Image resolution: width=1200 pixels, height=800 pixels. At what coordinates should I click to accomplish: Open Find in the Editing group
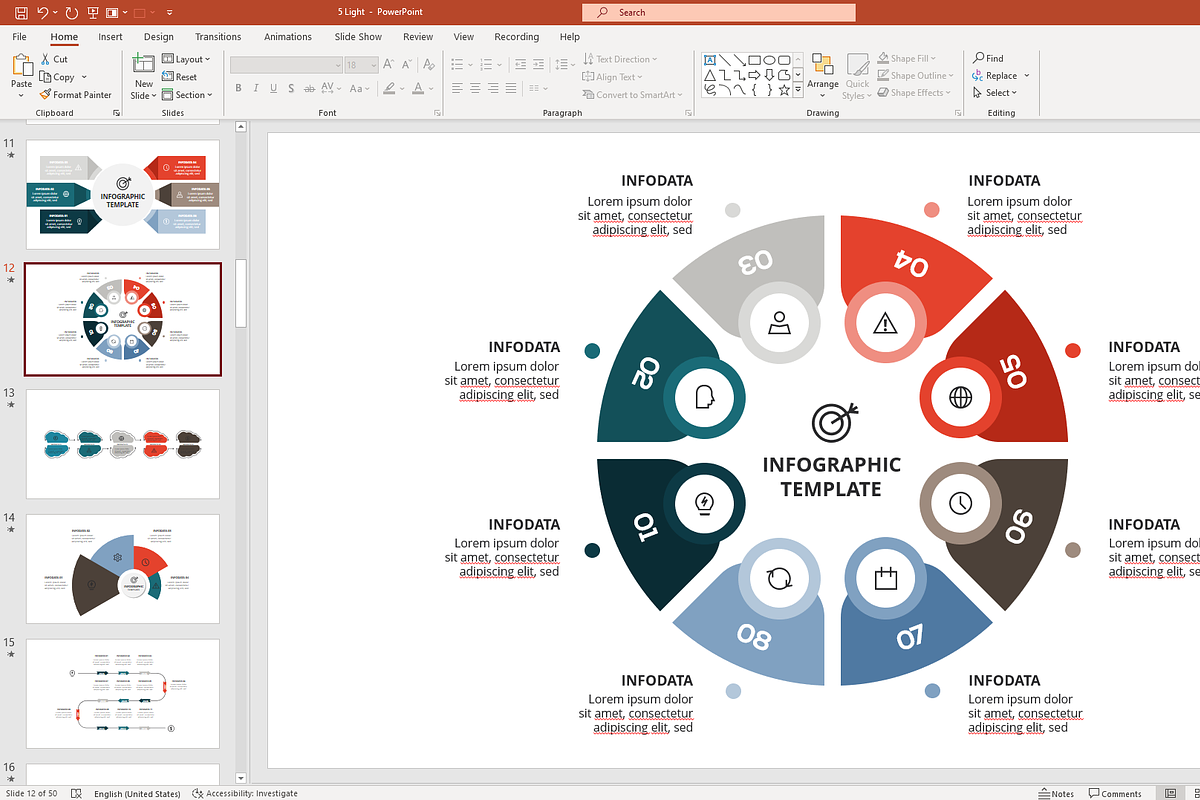(988, 58)
